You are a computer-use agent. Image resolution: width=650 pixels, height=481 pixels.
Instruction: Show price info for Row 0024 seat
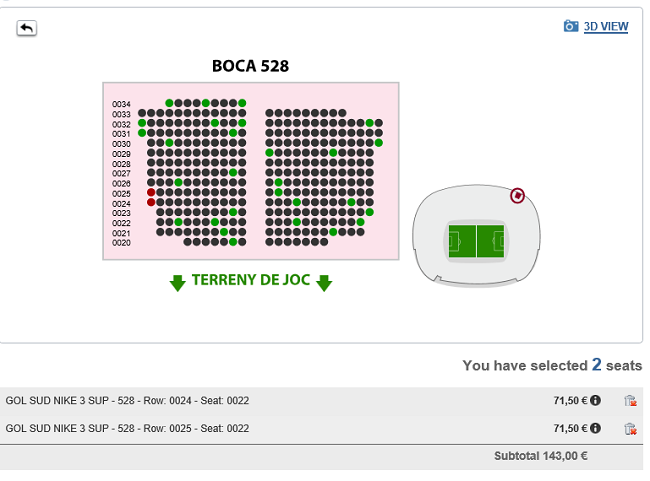(595, 401)
